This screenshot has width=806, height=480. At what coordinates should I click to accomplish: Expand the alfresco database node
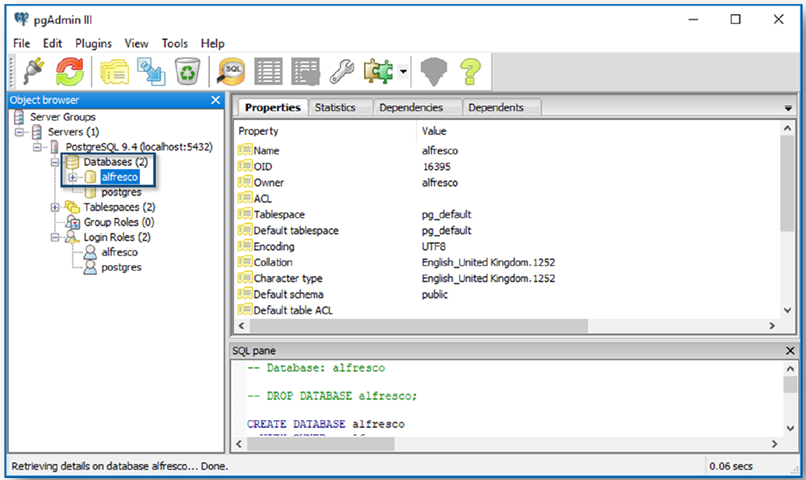pos(73,177)
